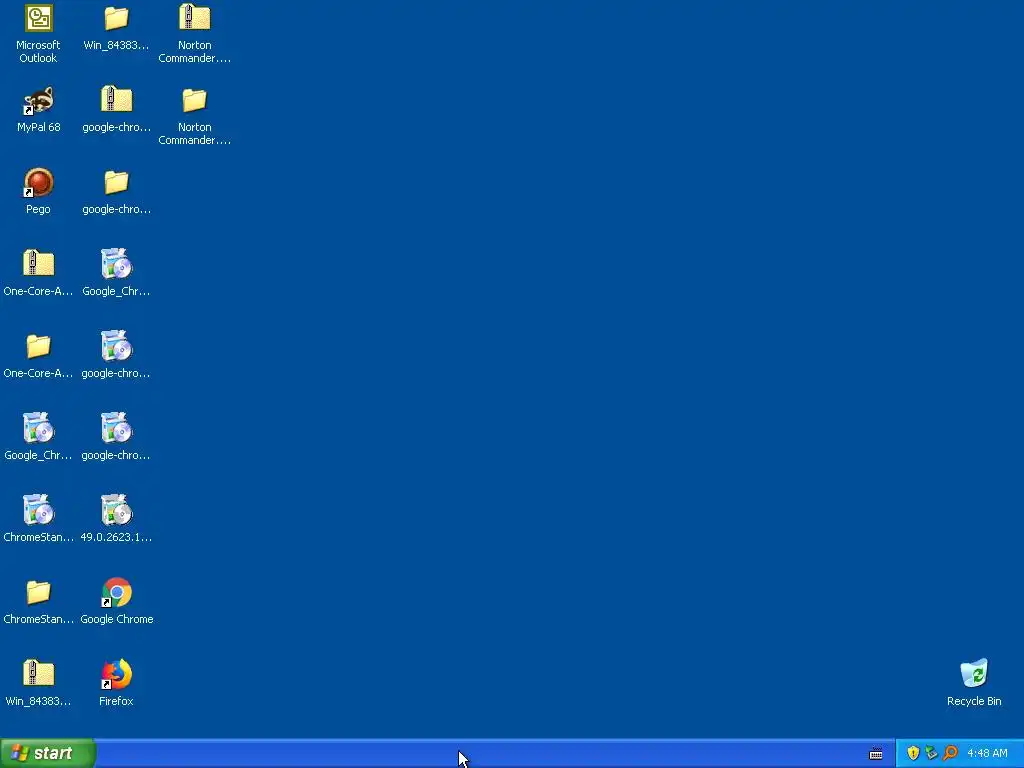Launch the Pego red ball shortcut
The height and width of the screenshot is (768, 1024).
[38, 191]
